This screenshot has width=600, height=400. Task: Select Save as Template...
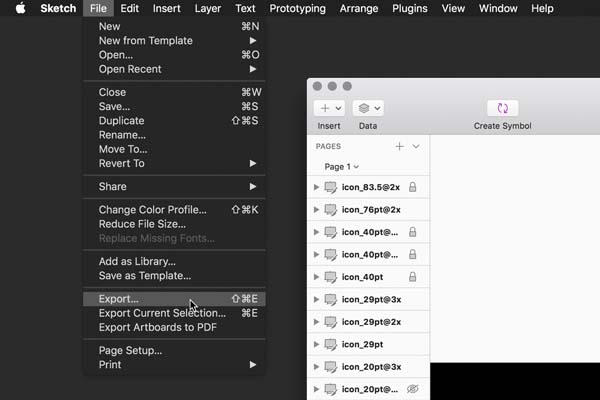tap(174, 276)
